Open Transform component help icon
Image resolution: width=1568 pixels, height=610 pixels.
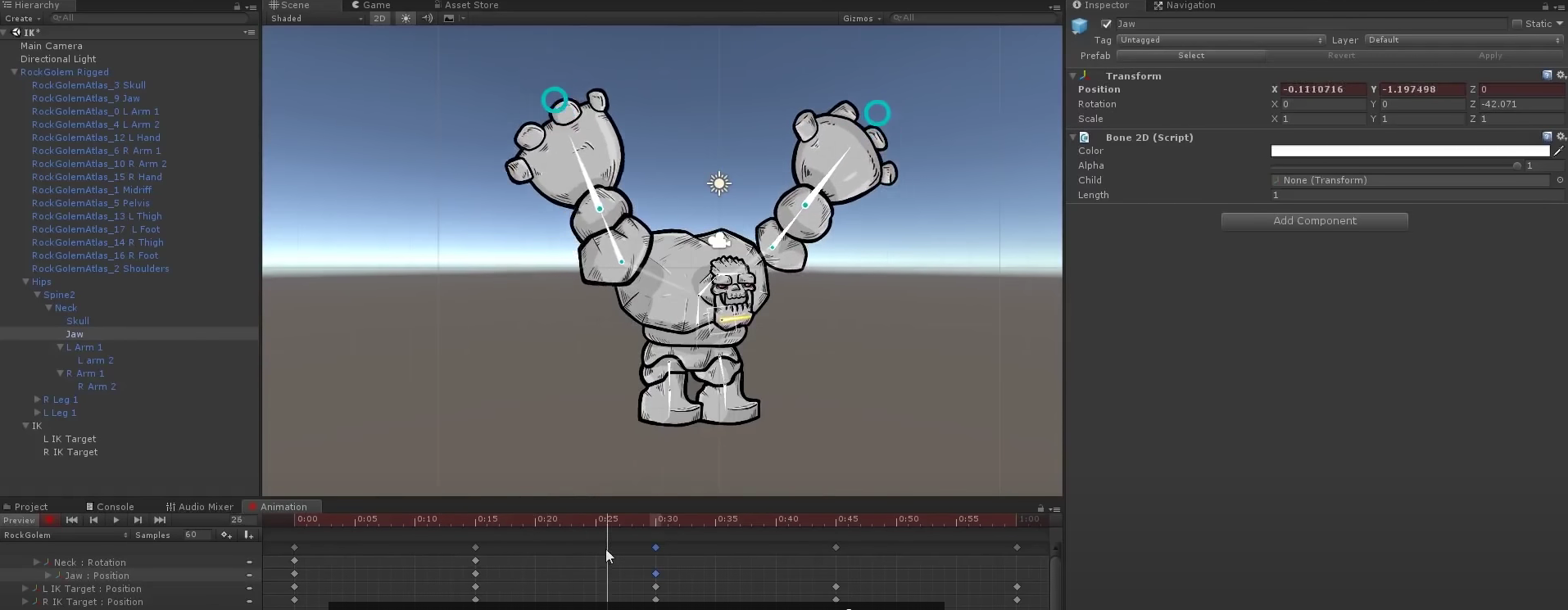coord(1547,75)
